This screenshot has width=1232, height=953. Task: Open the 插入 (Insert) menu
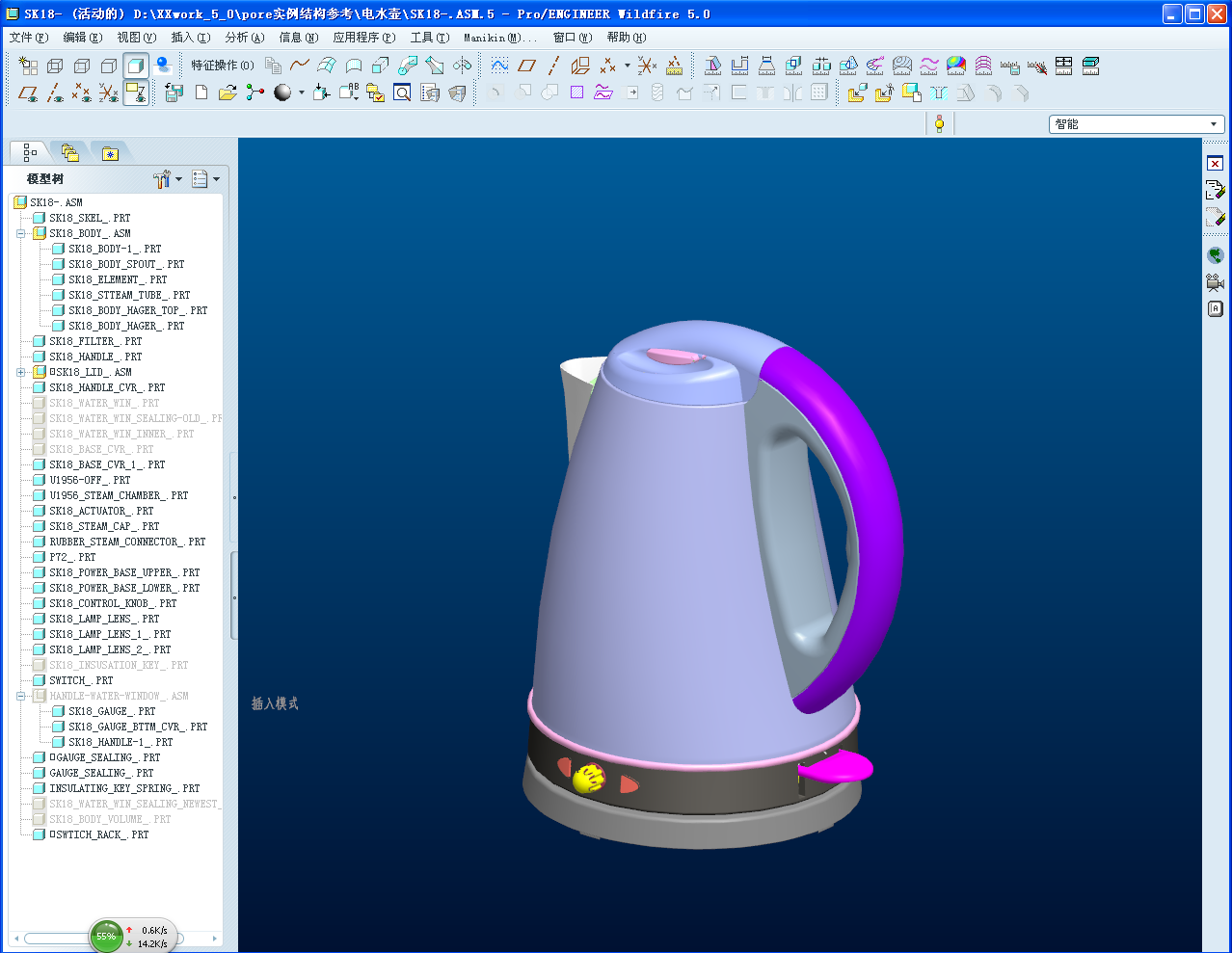click(x=190, y=38)
